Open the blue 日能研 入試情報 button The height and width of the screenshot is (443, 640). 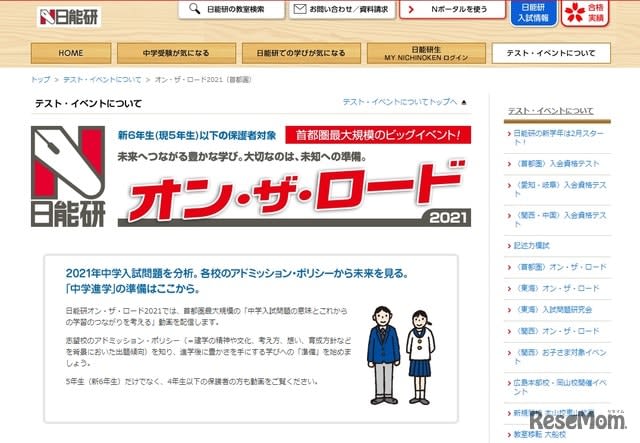pos(533,13)
